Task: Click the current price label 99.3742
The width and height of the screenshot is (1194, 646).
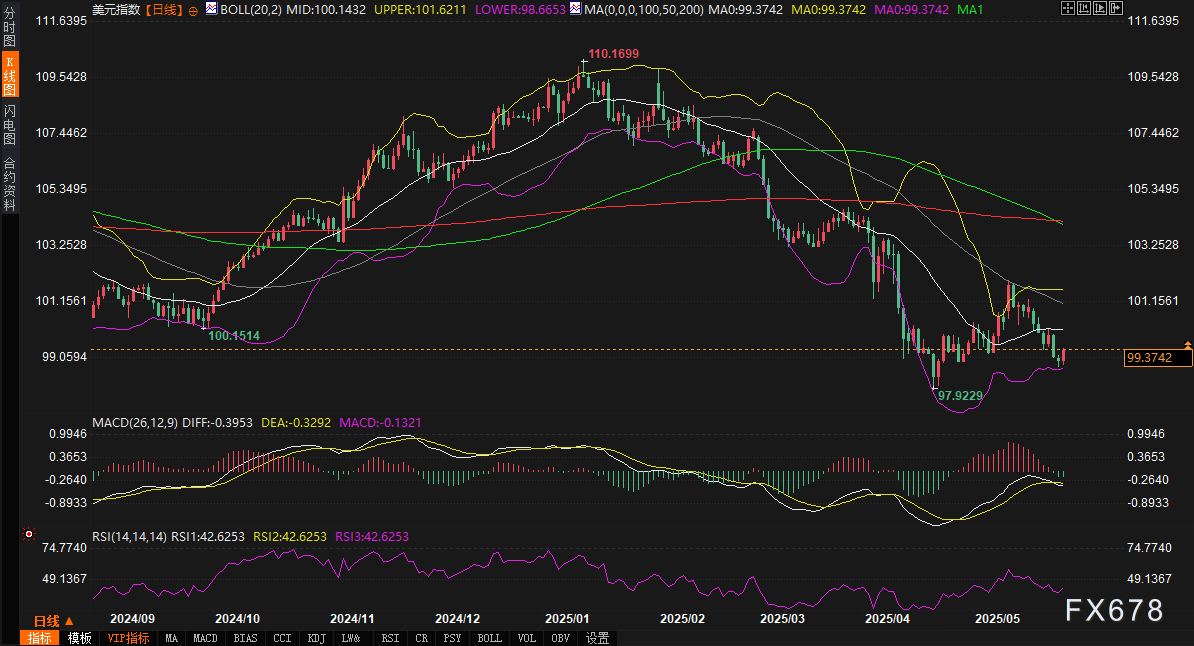Action: tap(1151, 358)
